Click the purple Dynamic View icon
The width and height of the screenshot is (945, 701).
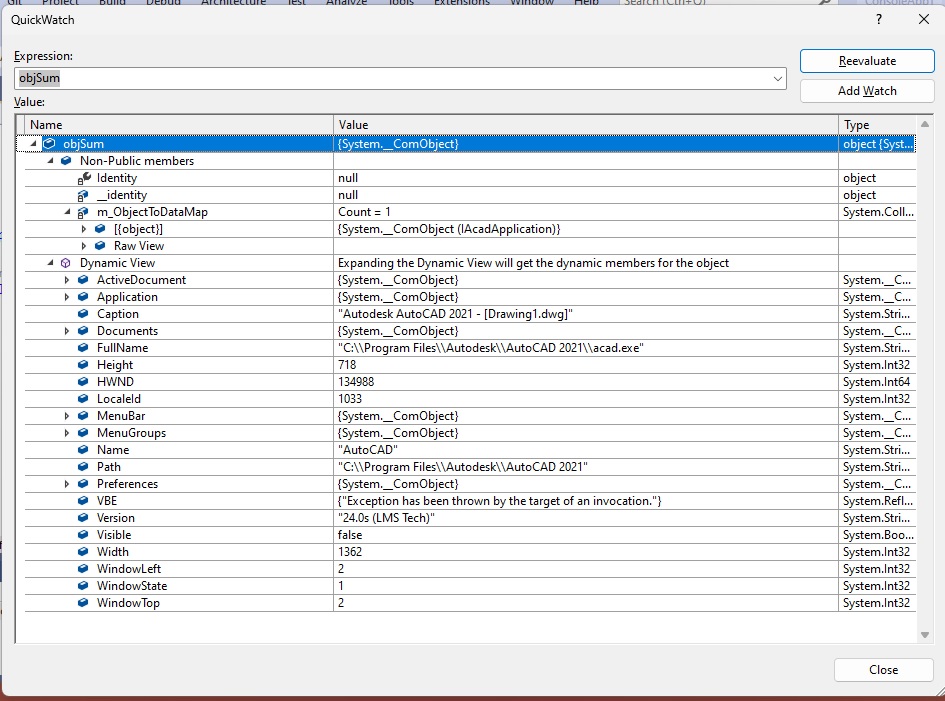tap(66, 263)
